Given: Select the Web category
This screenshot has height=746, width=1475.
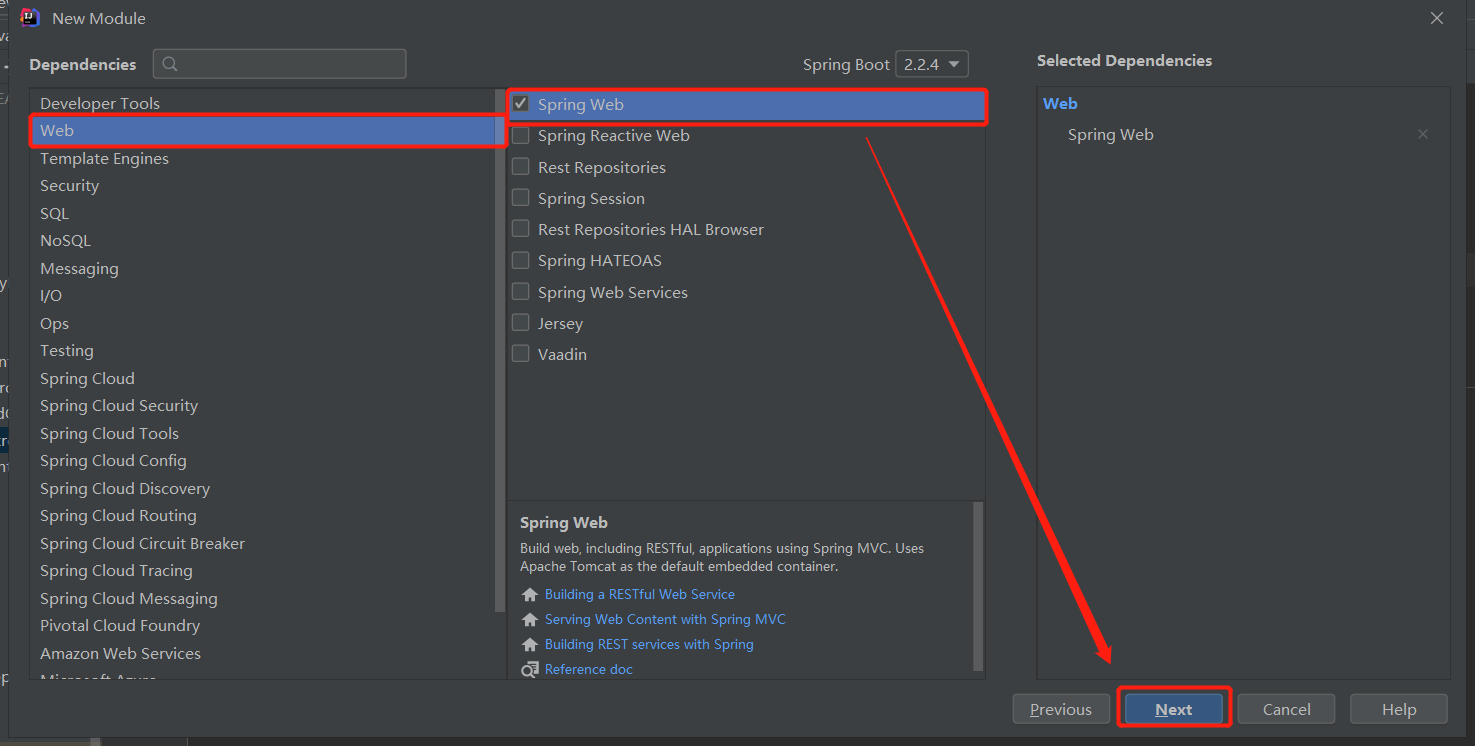Looking at the screenshot, I should pyautogui.click(x=262, y=131).
